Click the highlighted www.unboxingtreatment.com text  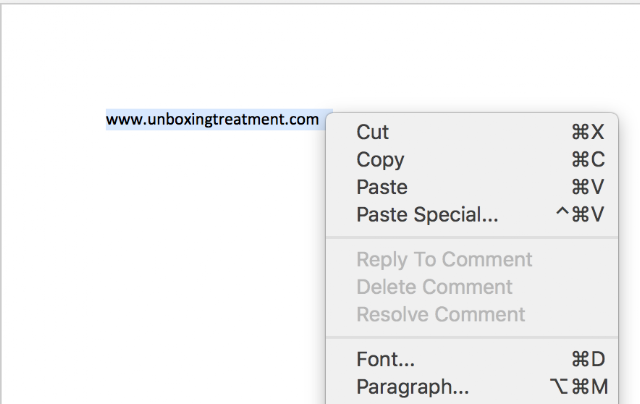[212, 120]
